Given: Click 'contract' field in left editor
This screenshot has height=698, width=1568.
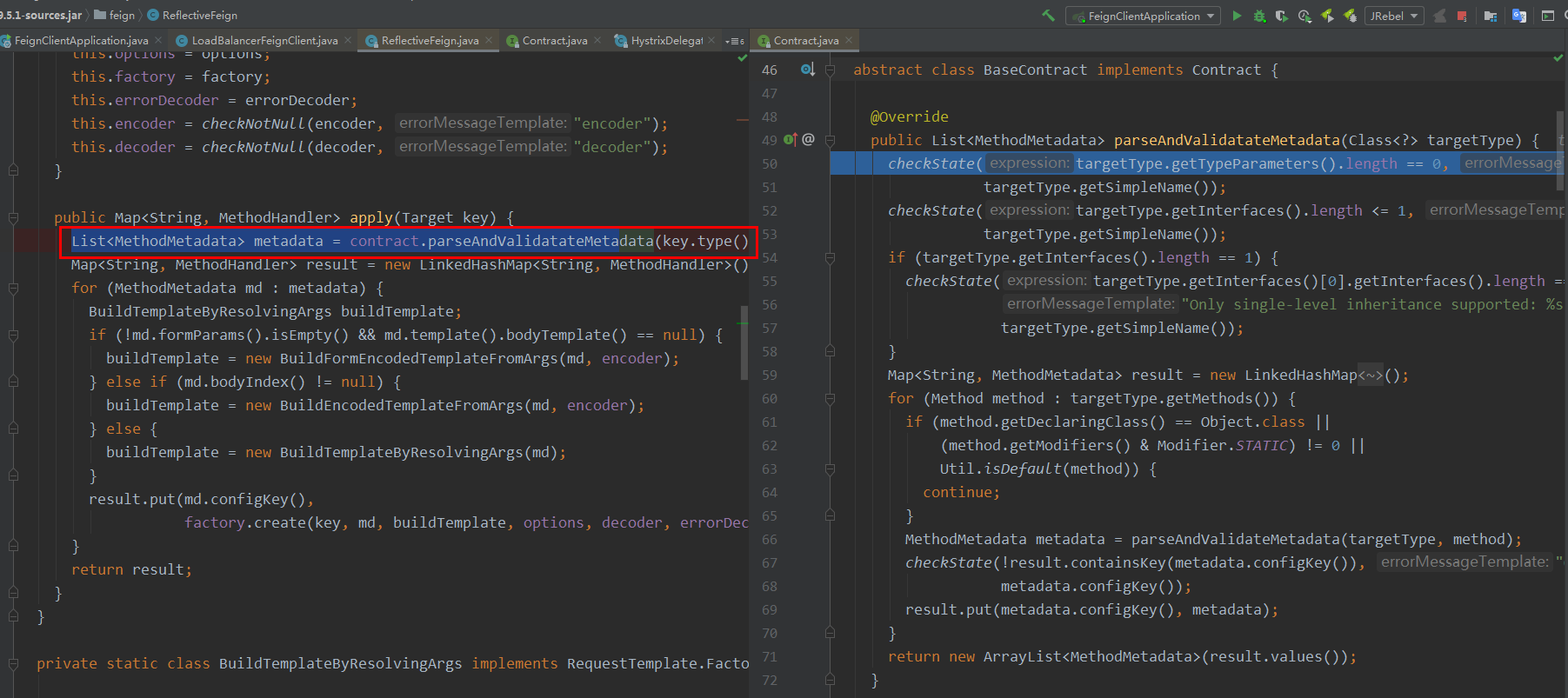Looking at the screenshot, I should coord(384,241).
